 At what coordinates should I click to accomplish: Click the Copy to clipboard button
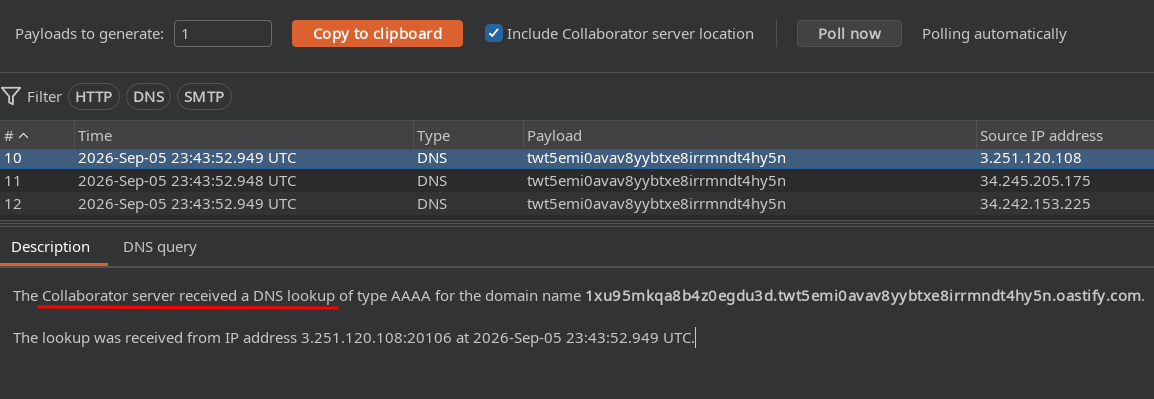tap(378, 34)
